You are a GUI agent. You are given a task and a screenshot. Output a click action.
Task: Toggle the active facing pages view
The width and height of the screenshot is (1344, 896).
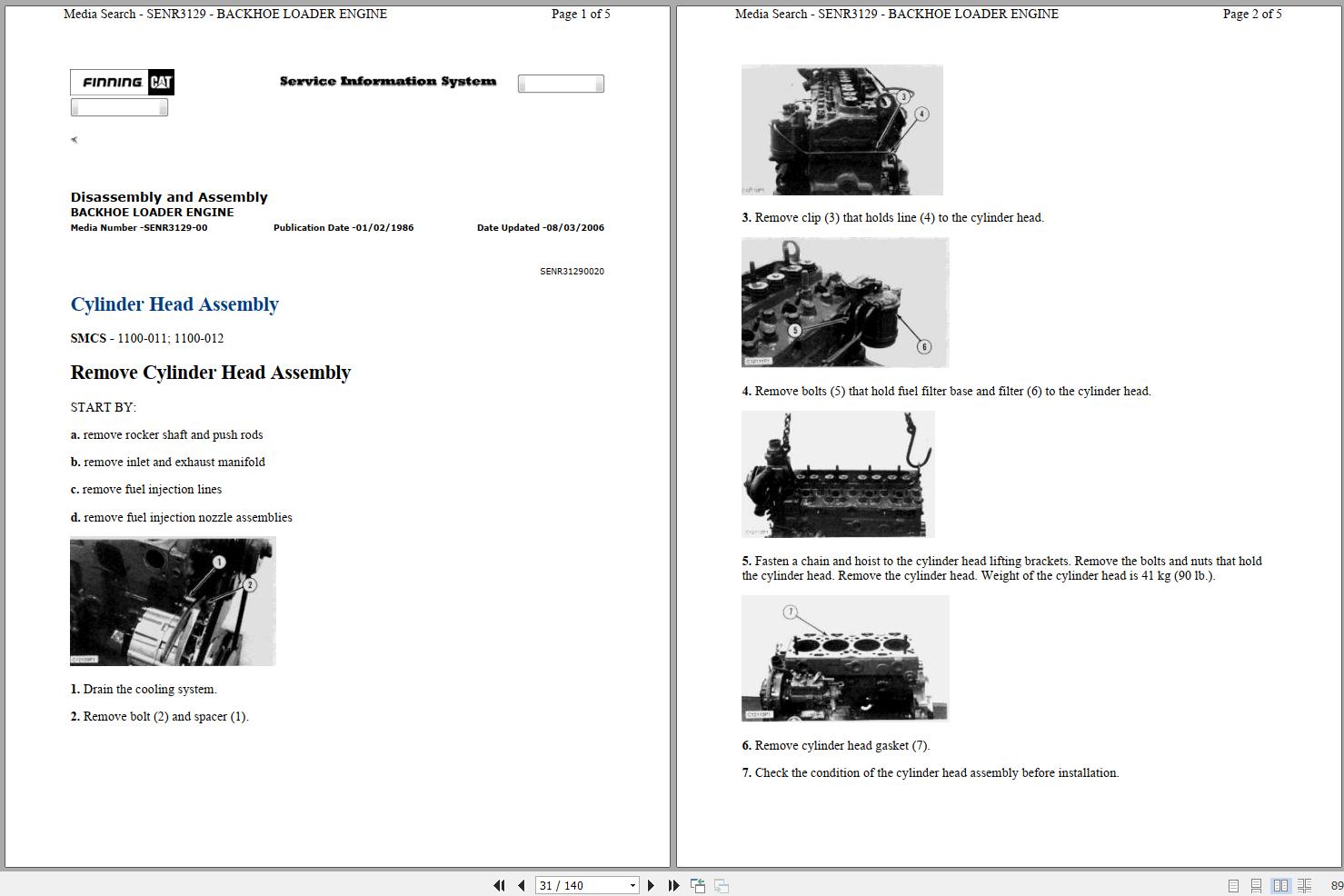[1281, 884]
